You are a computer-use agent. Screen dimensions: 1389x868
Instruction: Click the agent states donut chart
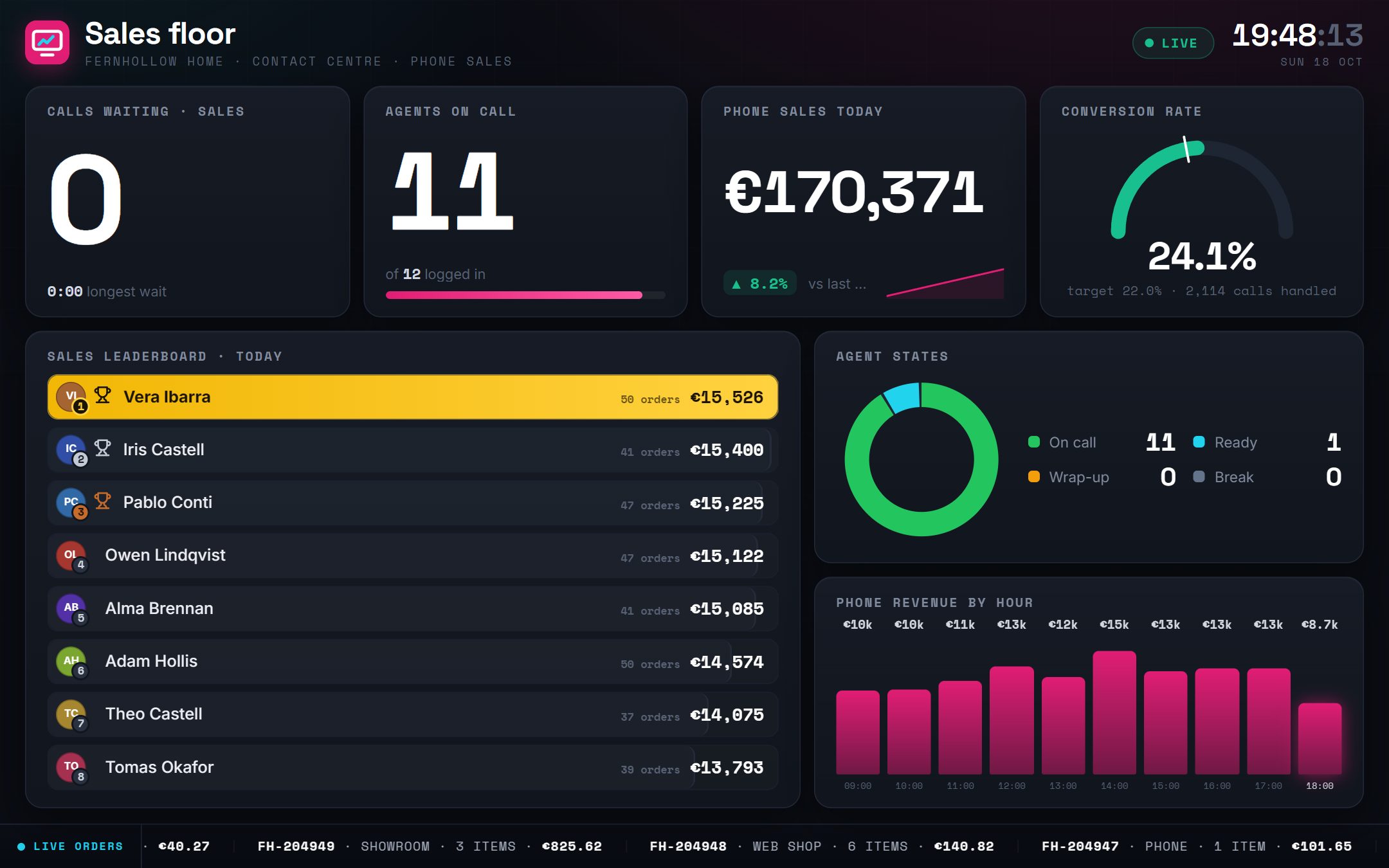pos(921,459)
